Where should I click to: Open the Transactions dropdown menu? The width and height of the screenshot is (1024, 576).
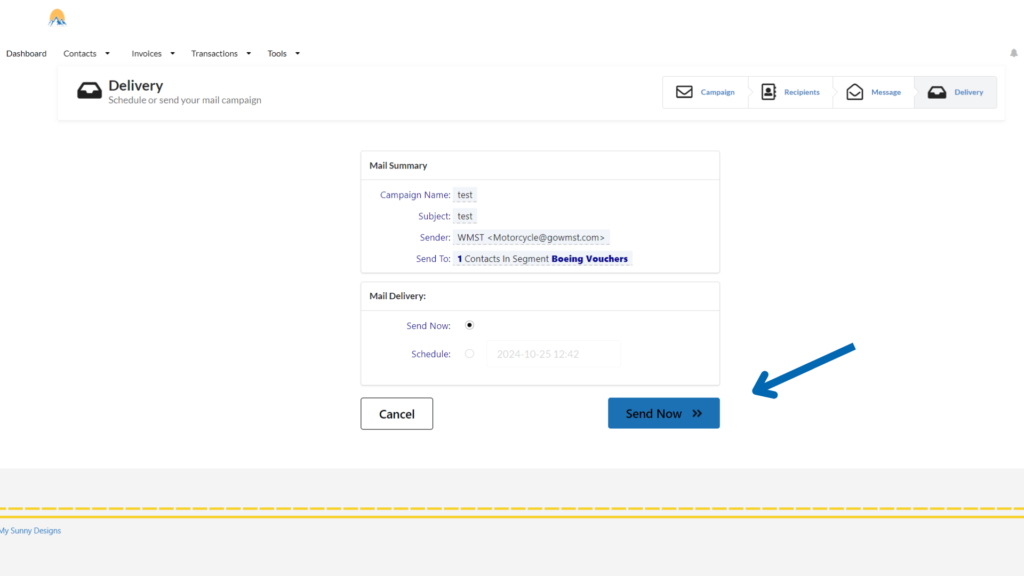[221, 54]
